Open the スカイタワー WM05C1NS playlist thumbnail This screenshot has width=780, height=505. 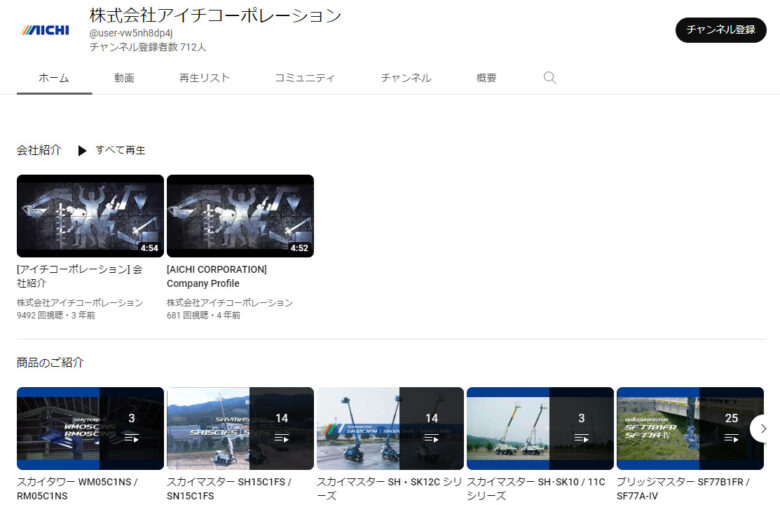coord(90,428)
